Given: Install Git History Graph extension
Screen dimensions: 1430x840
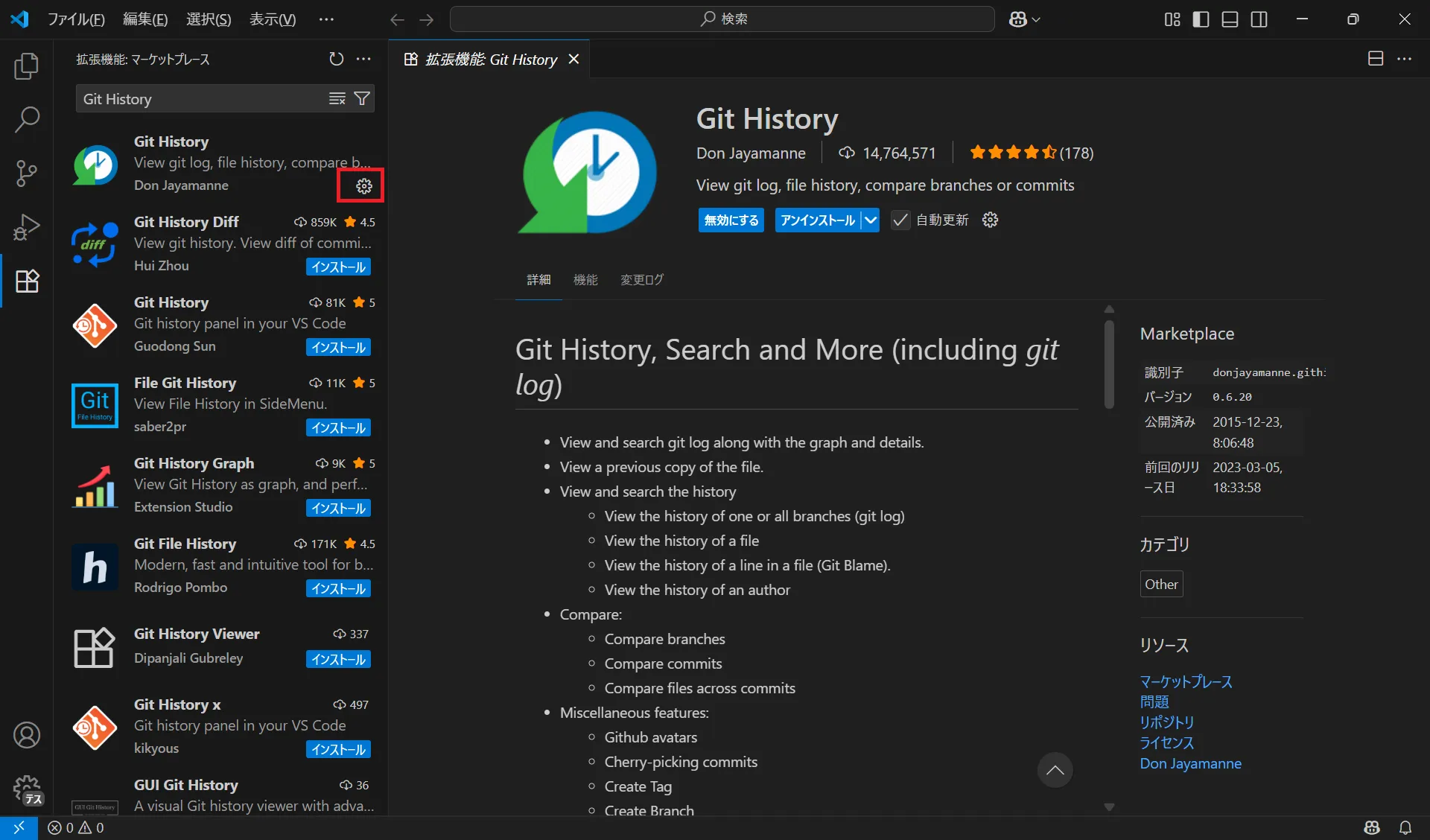Looking at the screenshot, I should 338,508.
